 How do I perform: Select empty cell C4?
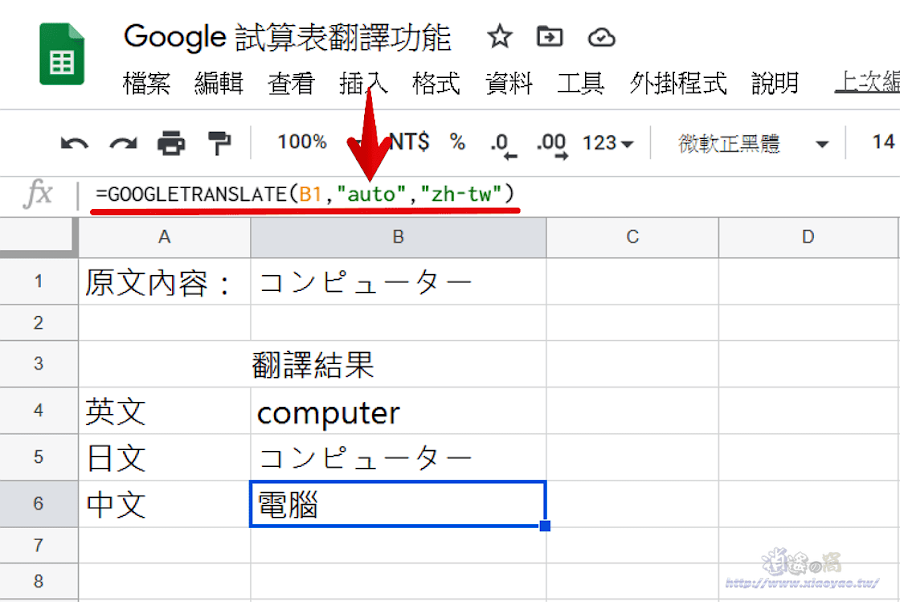click(633, 410)
